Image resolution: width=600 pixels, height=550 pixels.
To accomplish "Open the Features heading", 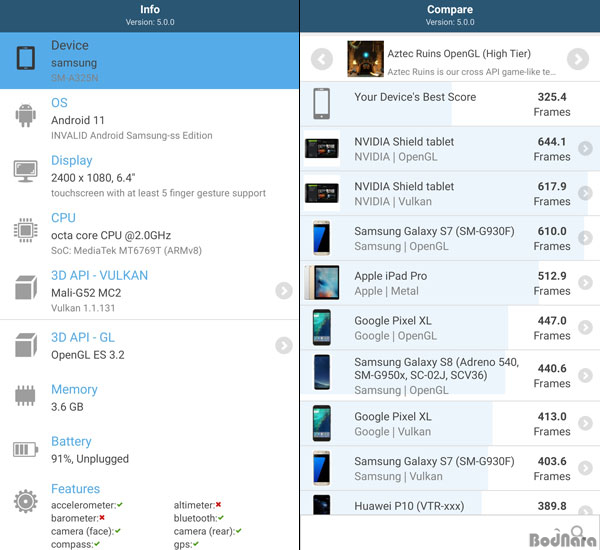I will pos(75,488).
